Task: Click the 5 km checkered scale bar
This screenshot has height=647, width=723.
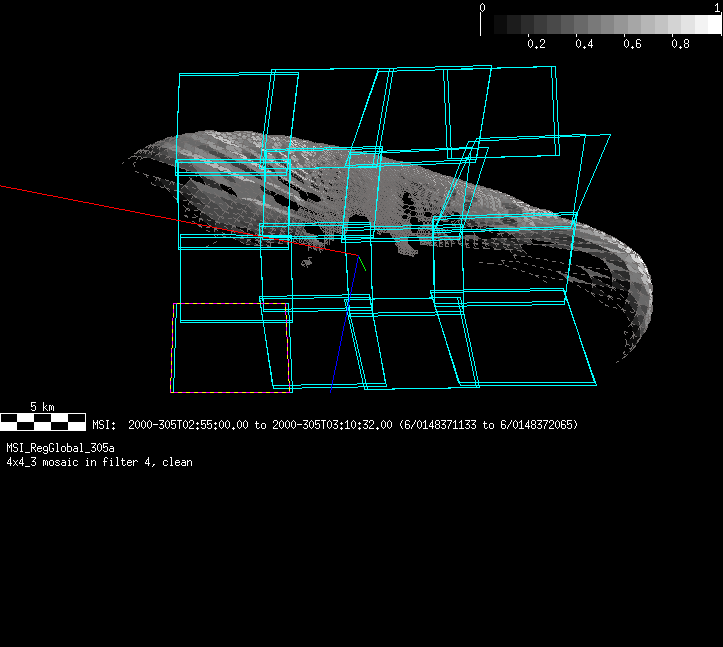Action: point(43,422)
